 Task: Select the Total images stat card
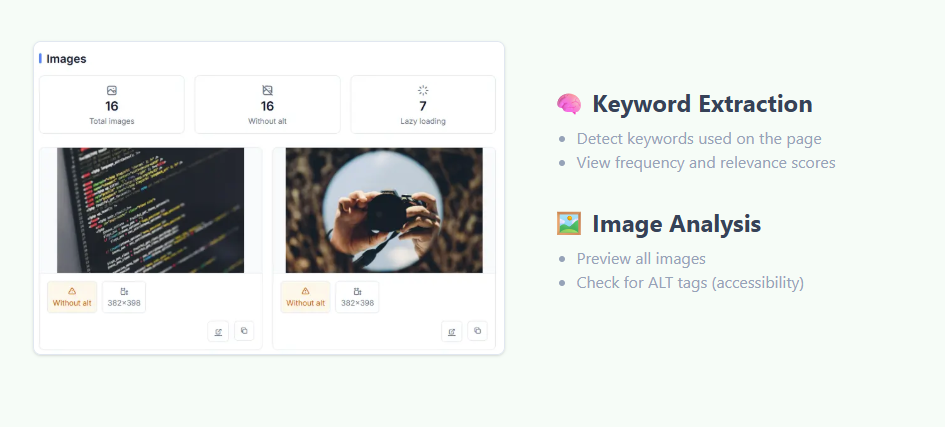click(112, 104)
